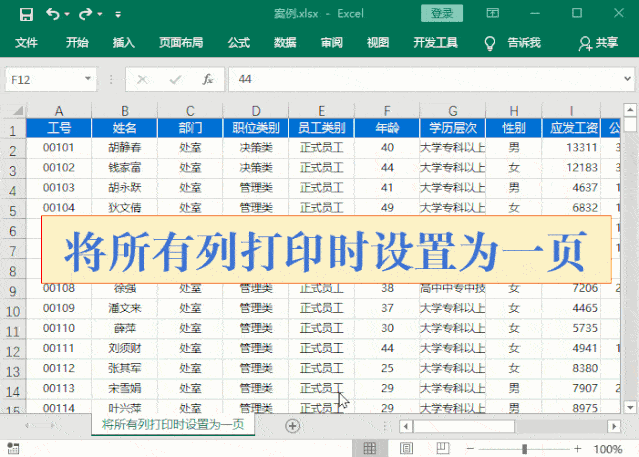The height and width of the screenshot is (457, 639).
Task: Switch to Page Layout view icon
Action: [x=406, y=446]
